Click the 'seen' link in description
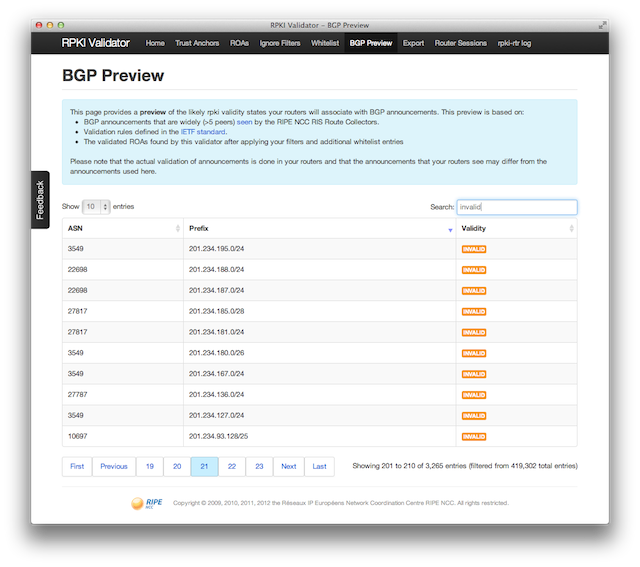The width and height of the screenshot is (640, 567). coord(244,122)
